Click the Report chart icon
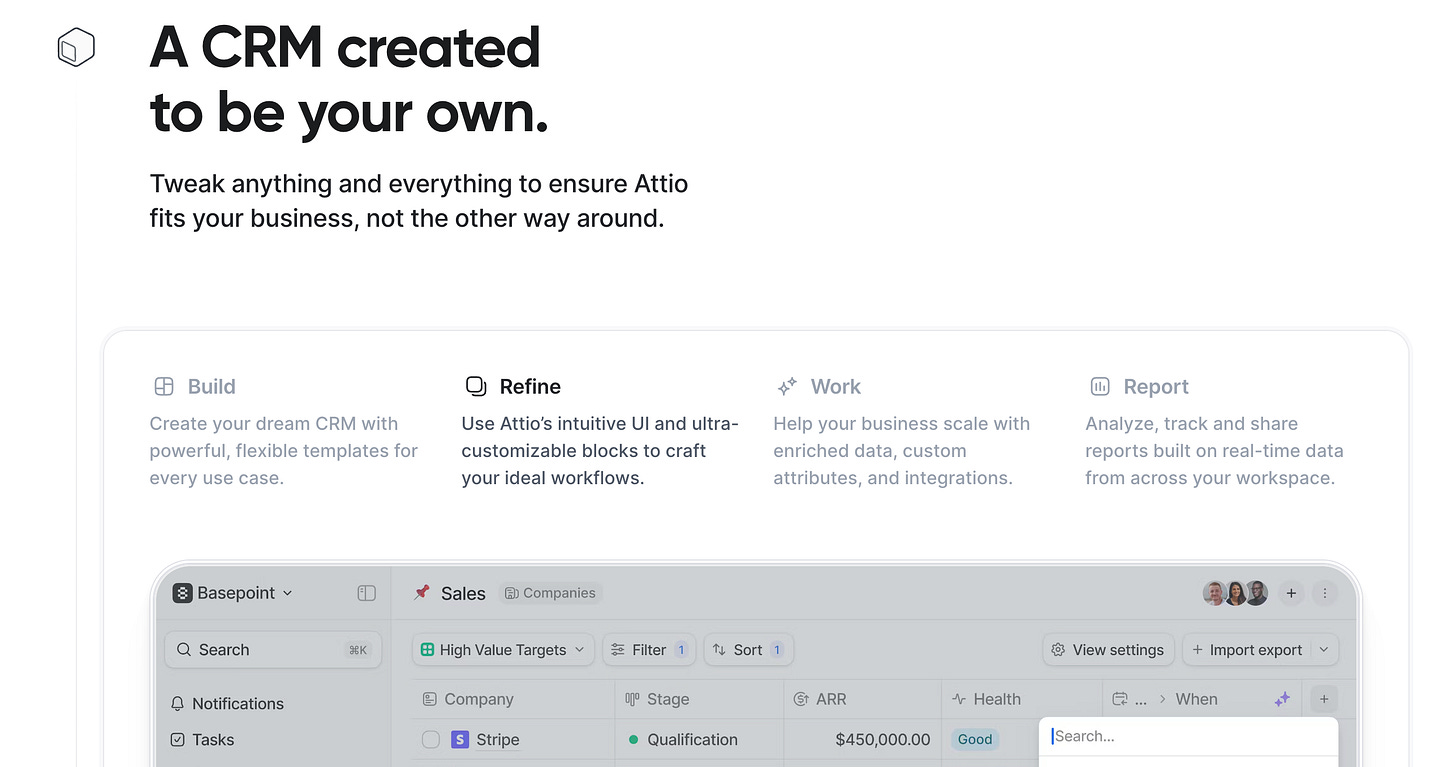 tap(1100, 386)
